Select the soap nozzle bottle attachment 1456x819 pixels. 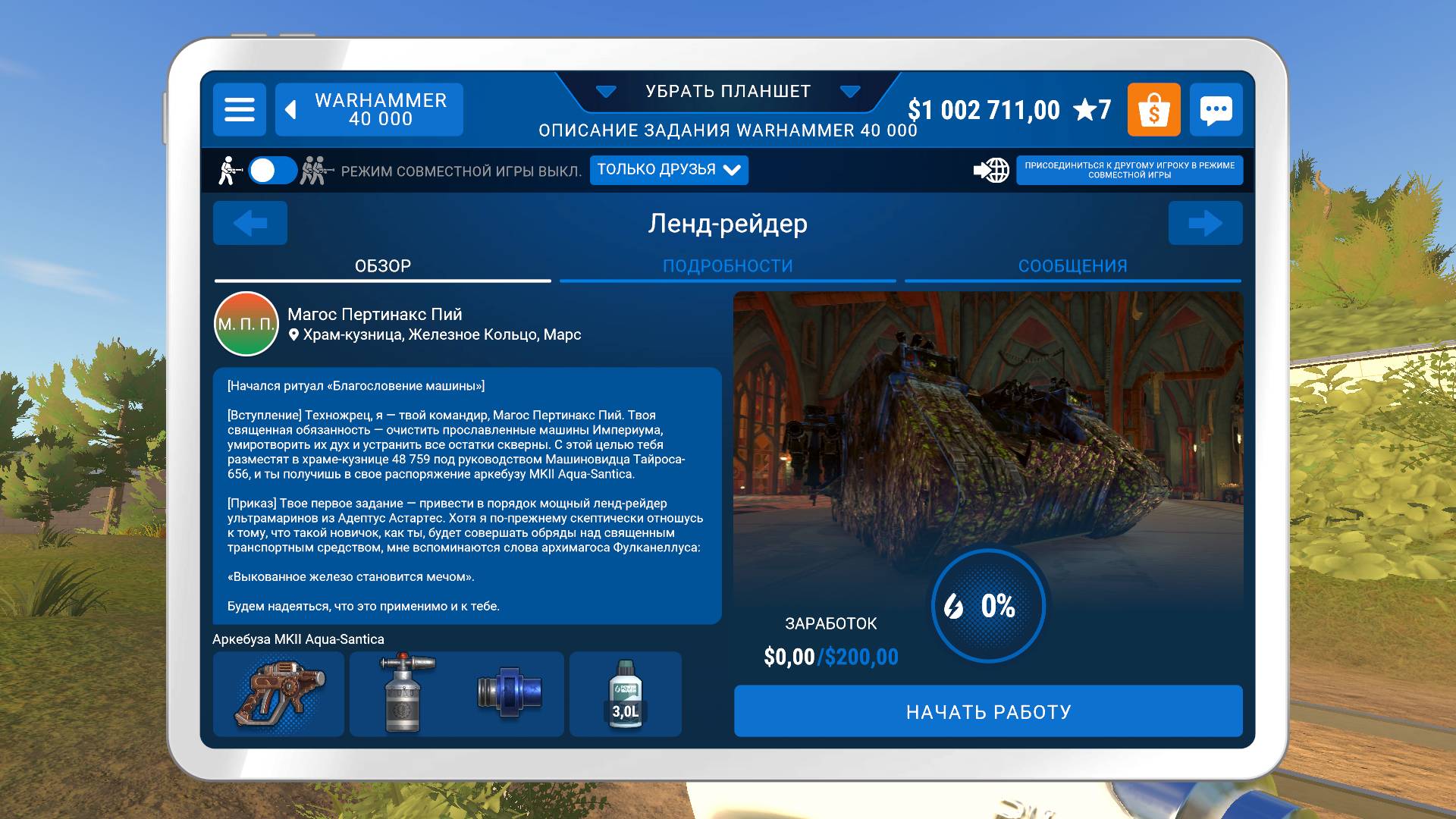pos(403,694)
